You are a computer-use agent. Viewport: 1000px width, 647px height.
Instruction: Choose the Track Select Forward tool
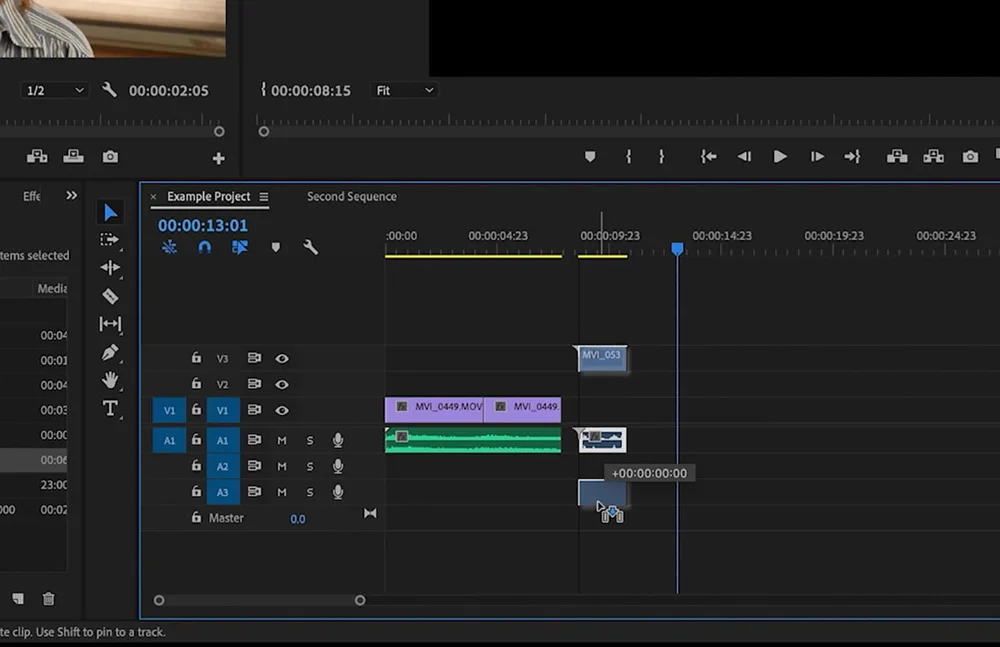110,240
